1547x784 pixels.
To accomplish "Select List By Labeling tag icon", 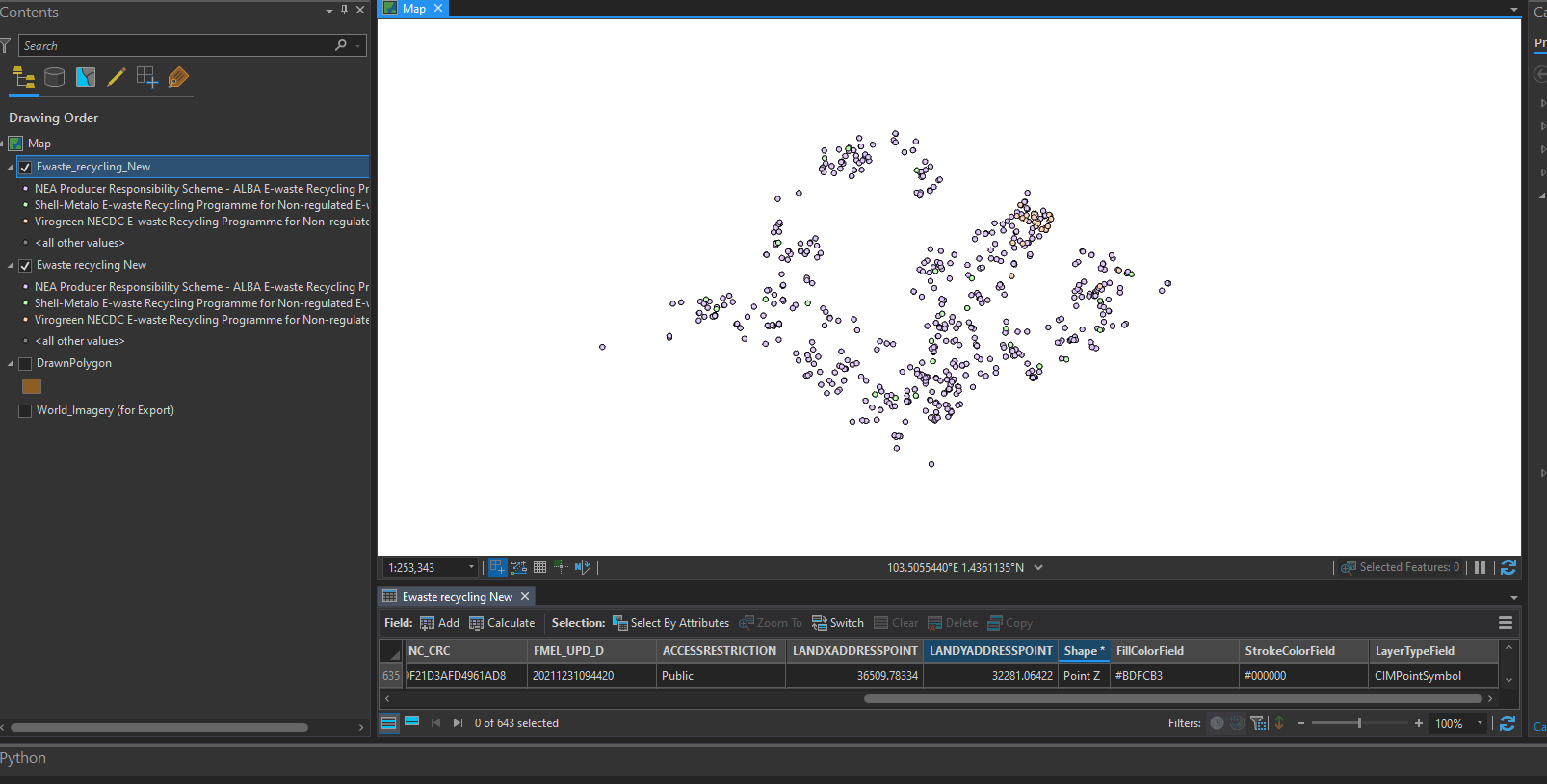I will [178, 78].
